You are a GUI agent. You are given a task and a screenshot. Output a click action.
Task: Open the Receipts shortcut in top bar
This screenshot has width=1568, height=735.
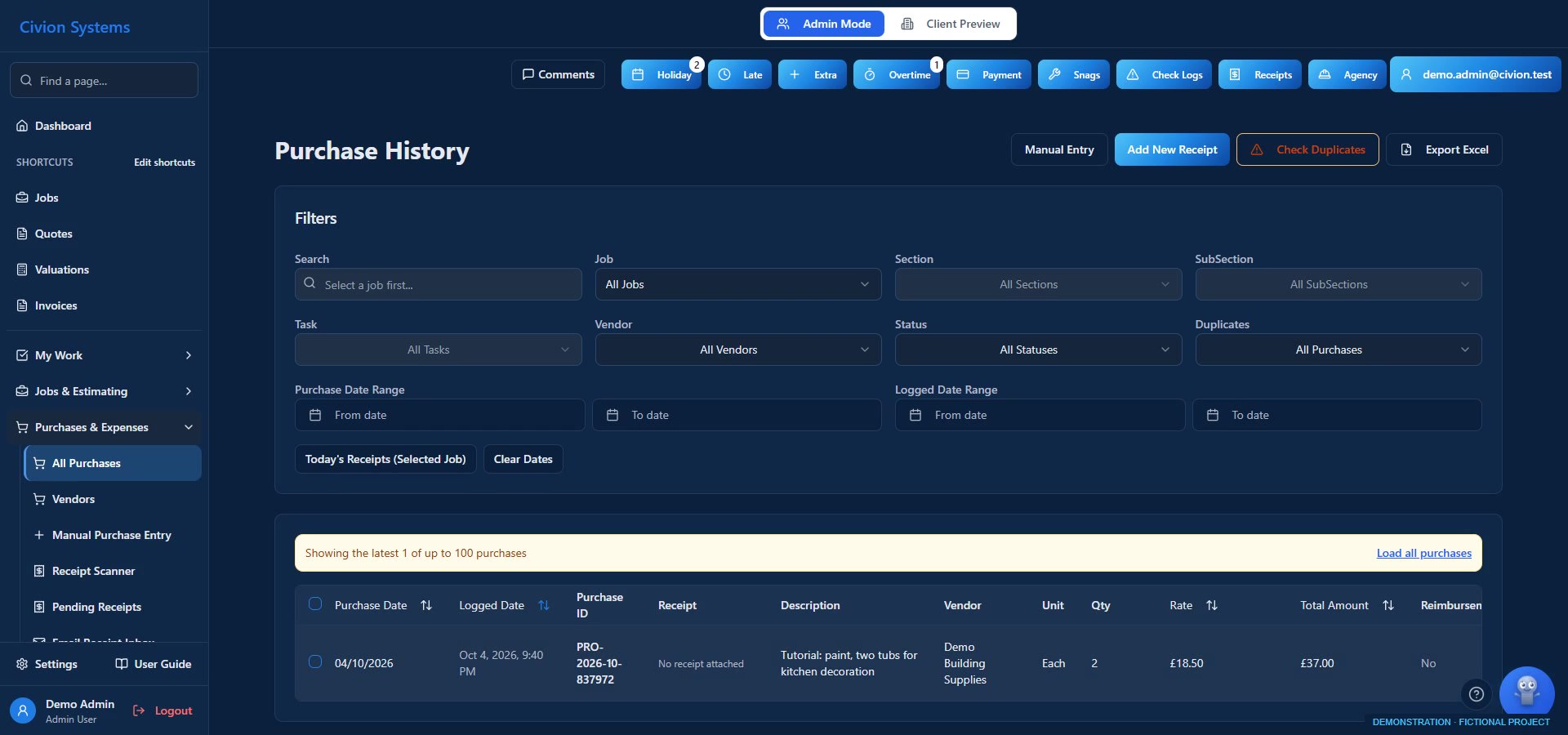[1260, 74]
